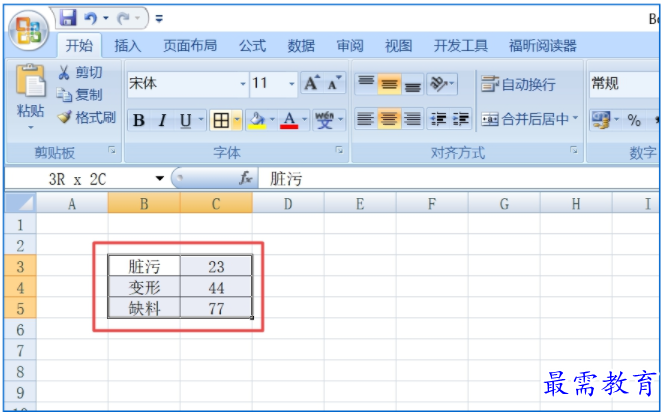
Task: Apply borders with the border icon
Action: point(221,121)
